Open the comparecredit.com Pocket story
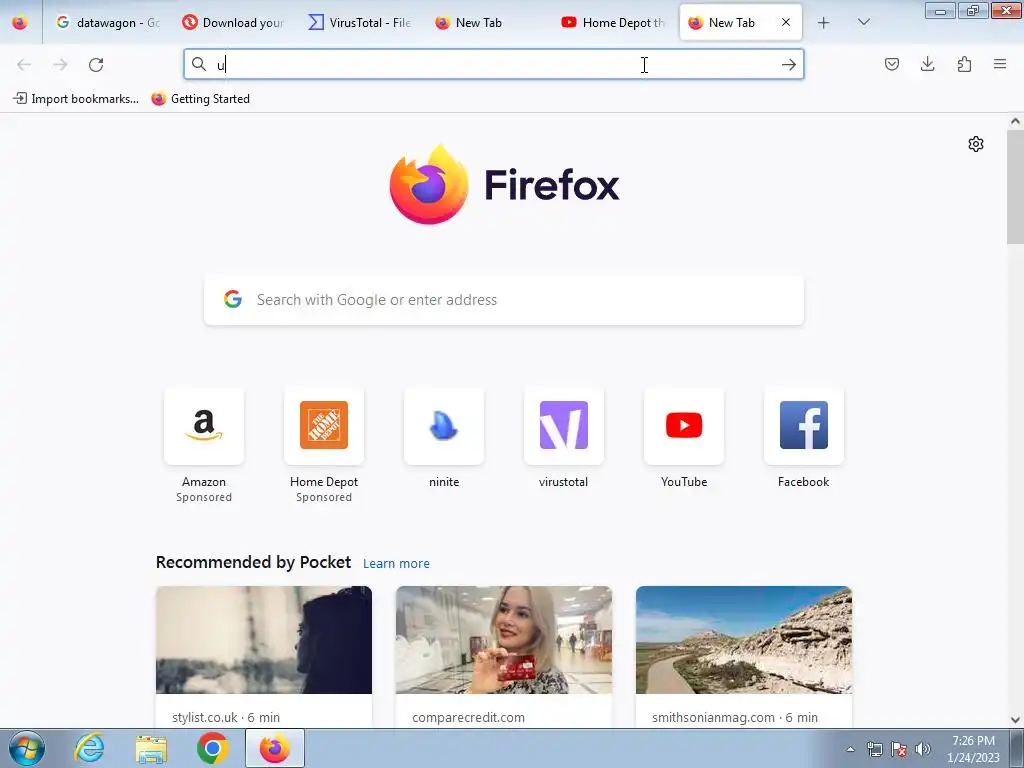The image size is (1024, 768). pyautogui.click(x=504, y=656)
